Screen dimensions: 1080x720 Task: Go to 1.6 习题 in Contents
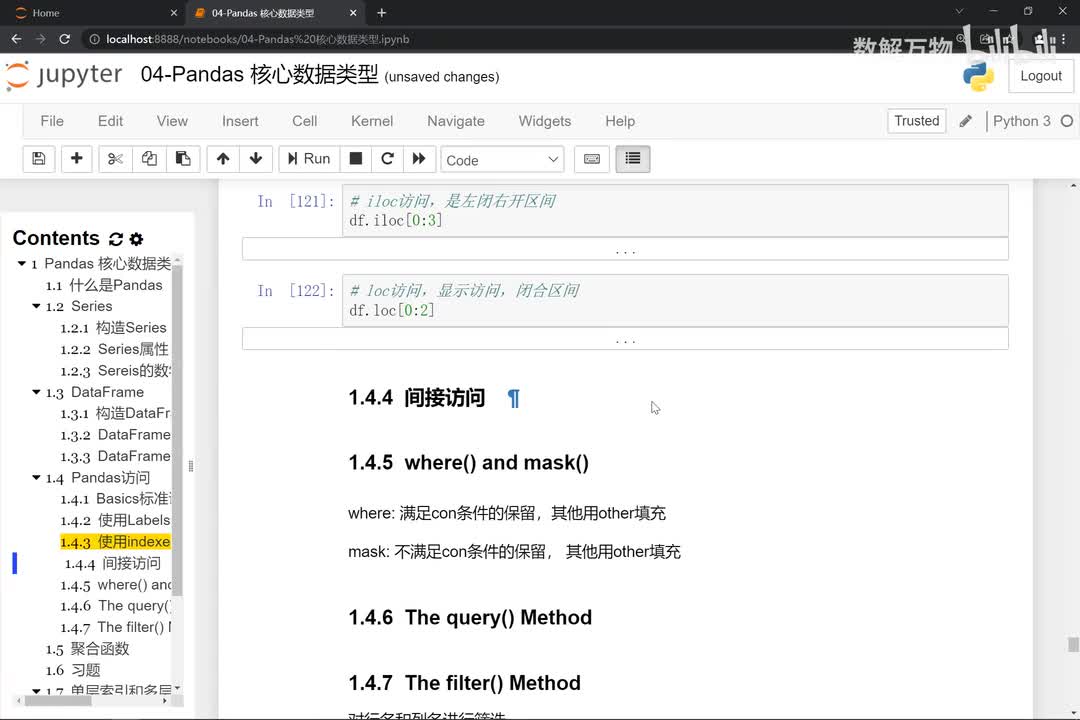[73, 670]
